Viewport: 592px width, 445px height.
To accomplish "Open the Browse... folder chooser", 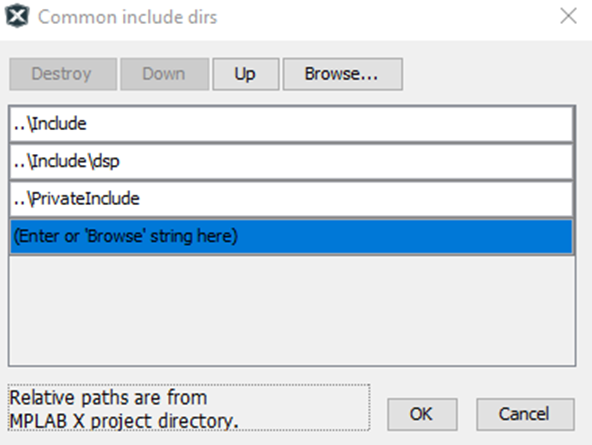I will point(343,74).
